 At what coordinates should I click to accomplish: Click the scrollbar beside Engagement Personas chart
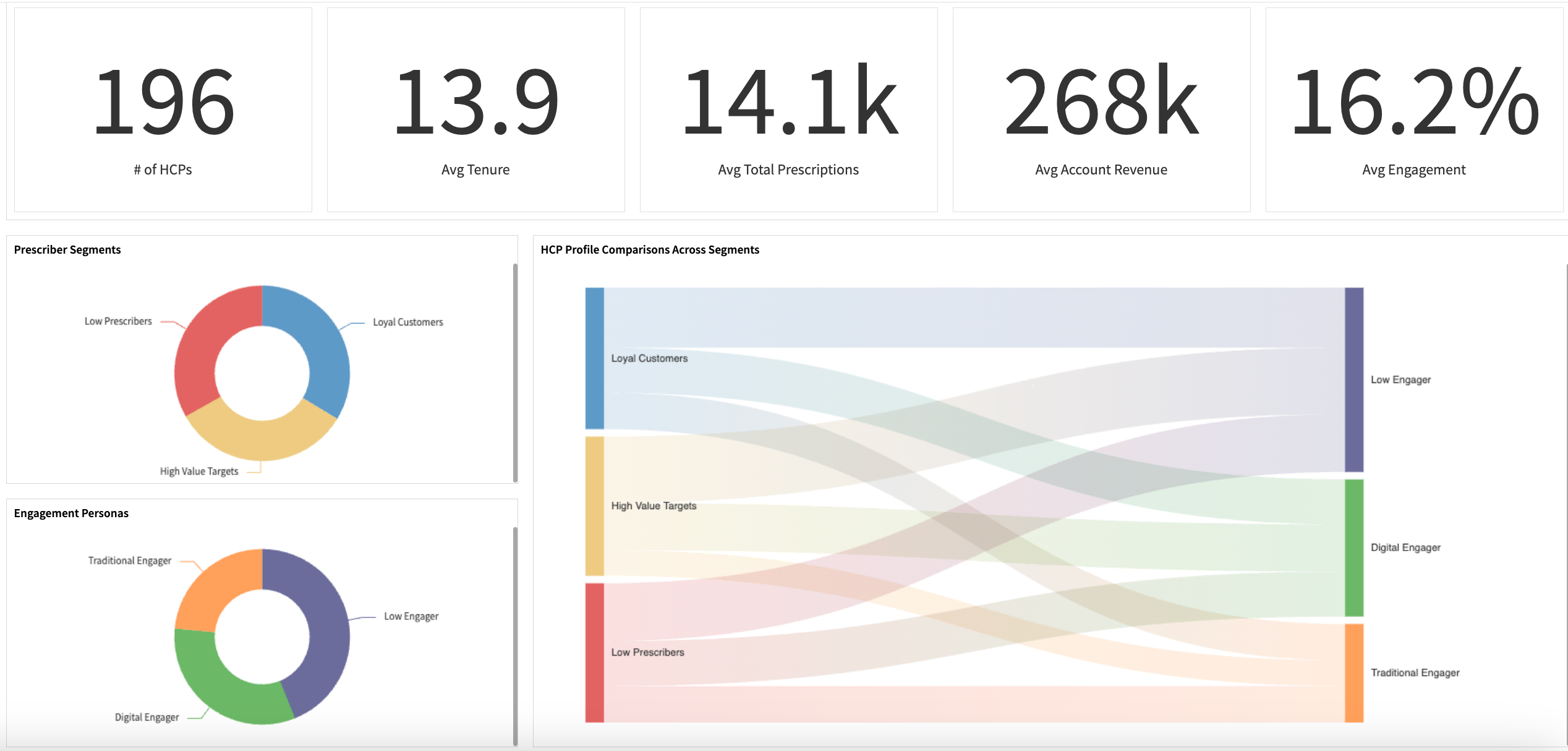514,631
